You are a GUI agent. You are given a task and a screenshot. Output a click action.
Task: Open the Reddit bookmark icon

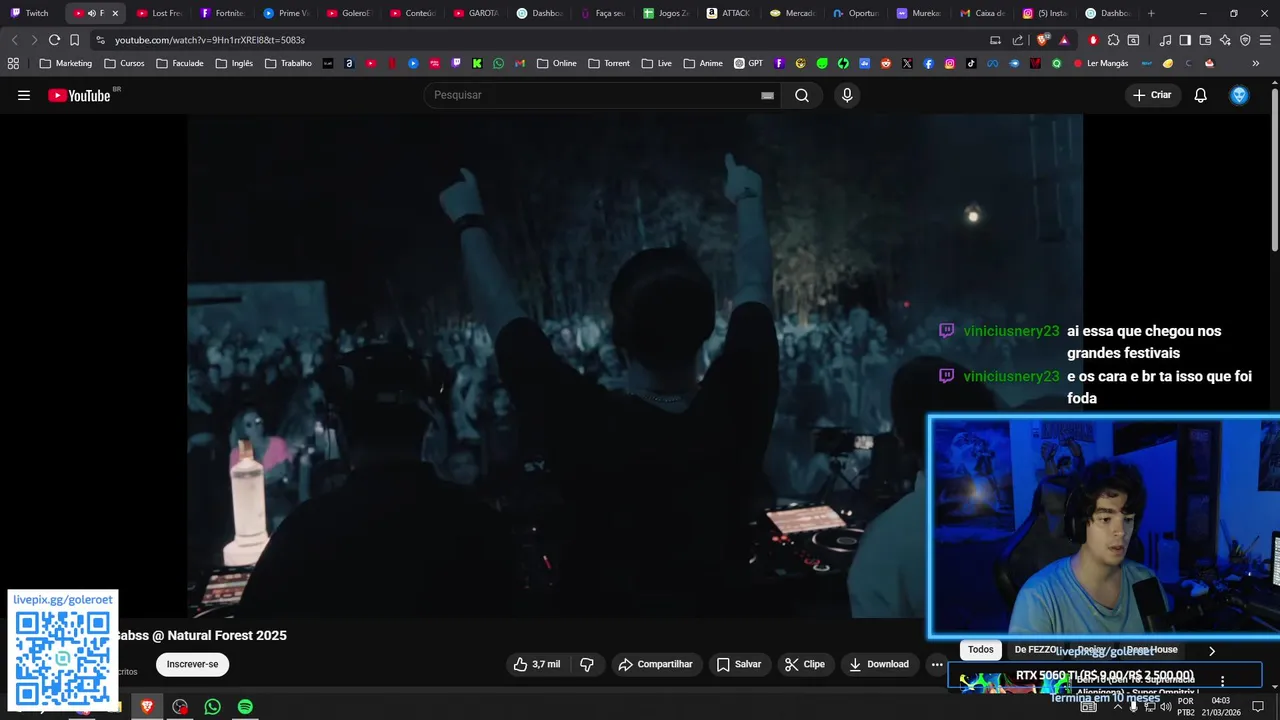pyautogui.click(x=886, y=63)
